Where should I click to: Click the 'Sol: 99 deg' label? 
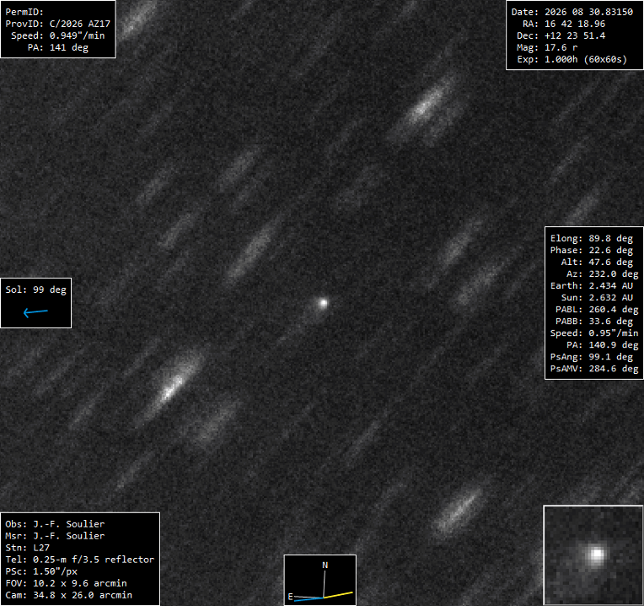[36, 290]
